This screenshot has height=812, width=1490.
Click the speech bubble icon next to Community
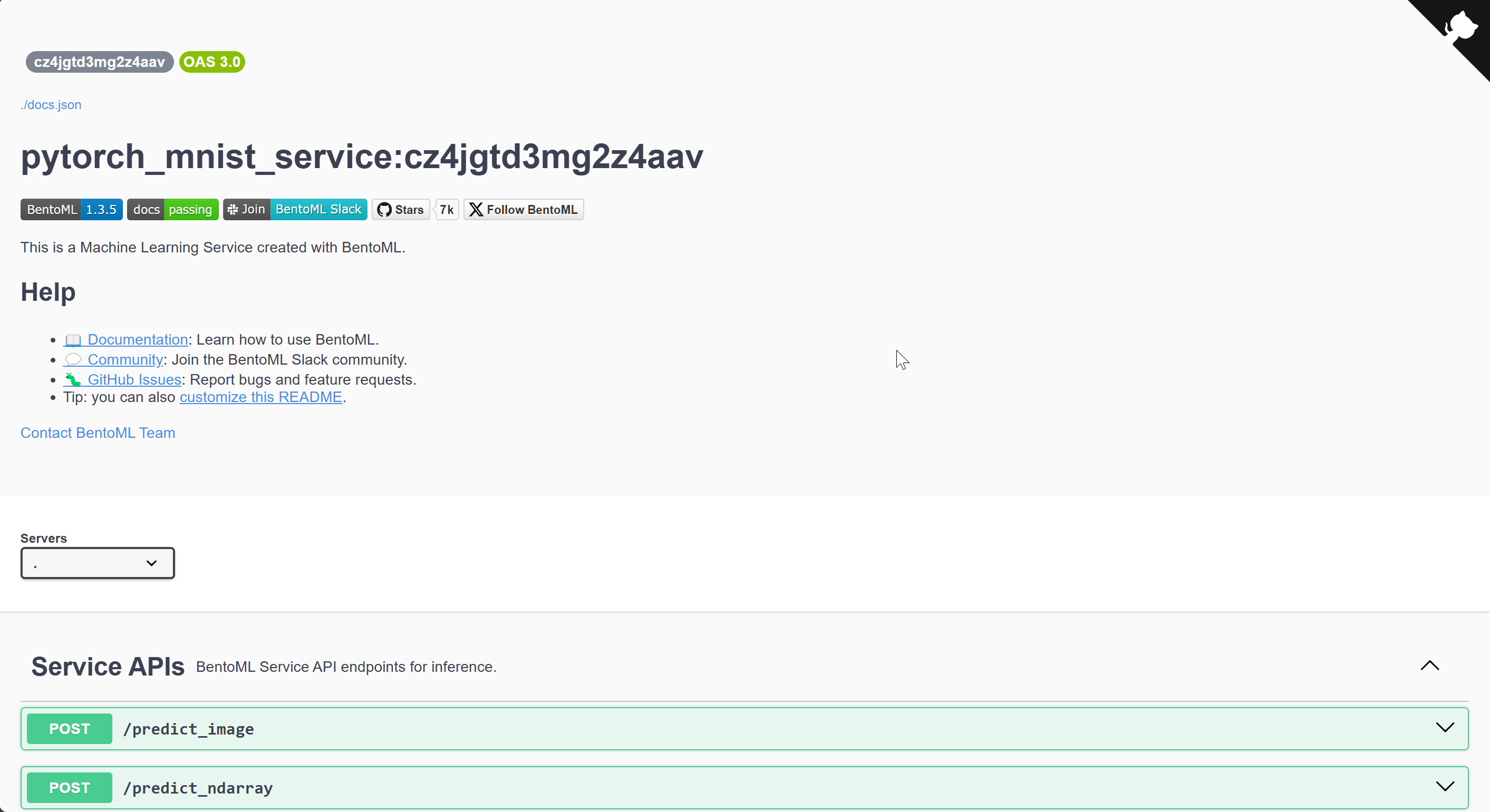tap(73, 359)
